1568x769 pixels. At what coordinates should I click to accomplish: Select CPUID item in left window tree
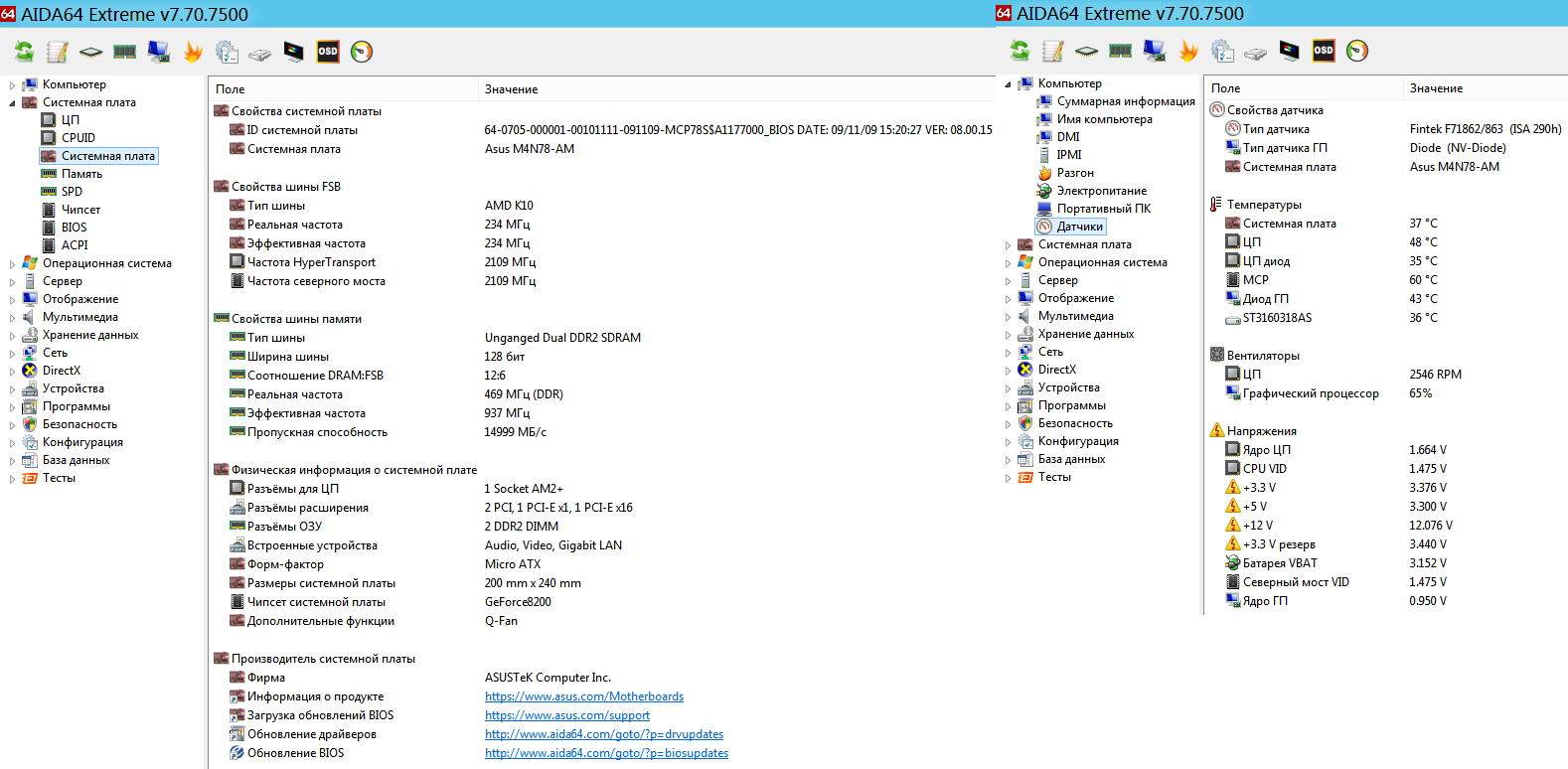[x=78, y=138]
